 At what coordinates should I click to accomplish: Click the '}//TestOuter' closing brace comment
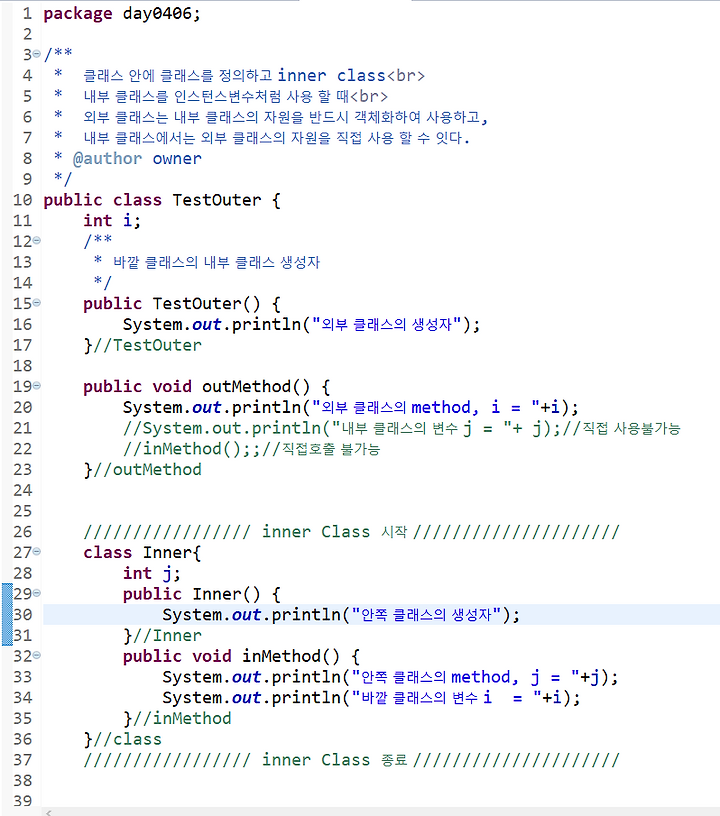click(143, 345)
